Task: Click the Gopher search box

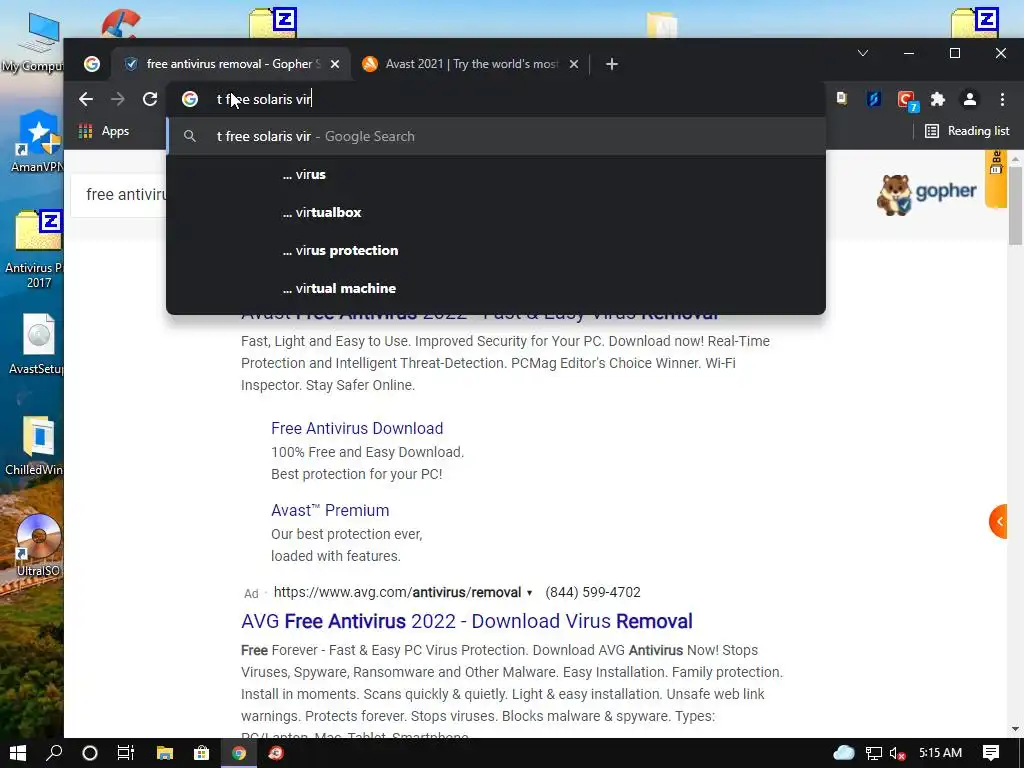Action: click(119, 195)
